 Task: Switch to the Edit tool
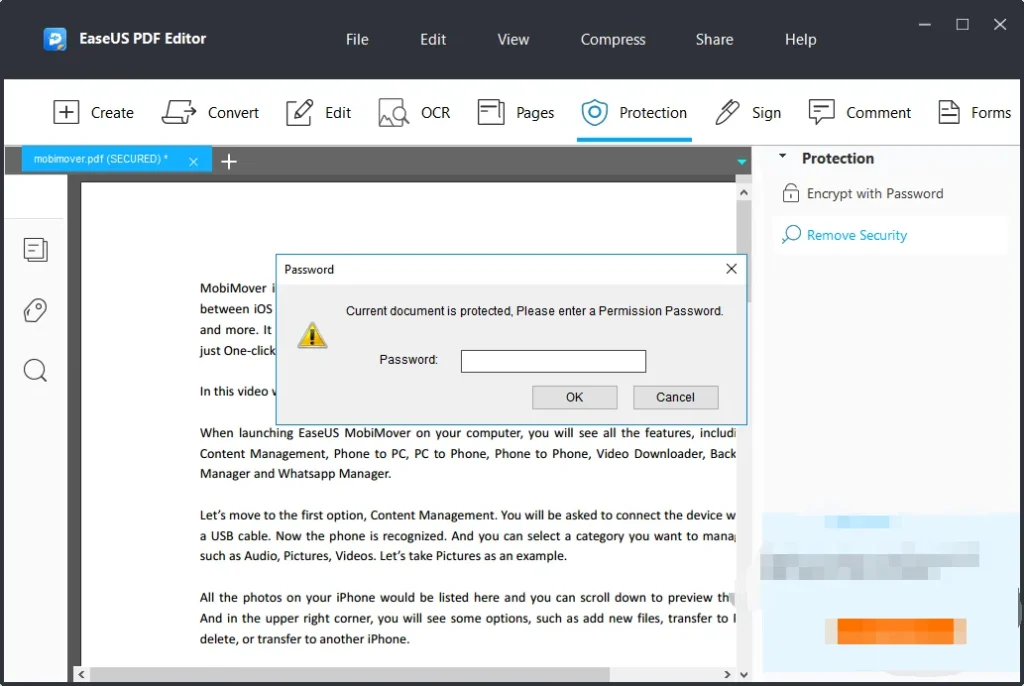[x=319, y=112]
